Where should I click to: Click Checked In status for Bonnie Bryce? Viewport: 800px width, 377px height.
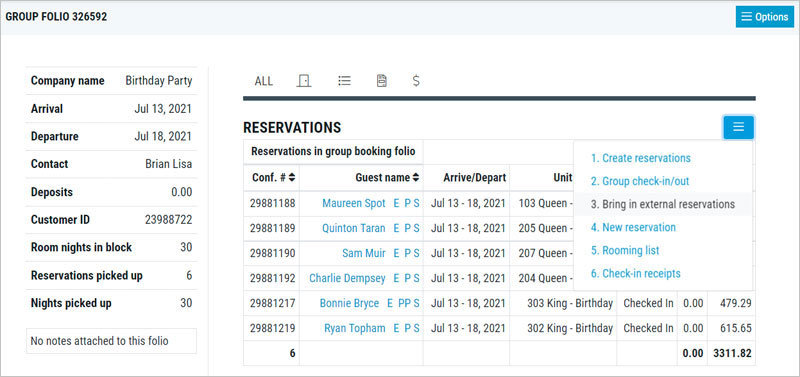(x=648, y=303)
